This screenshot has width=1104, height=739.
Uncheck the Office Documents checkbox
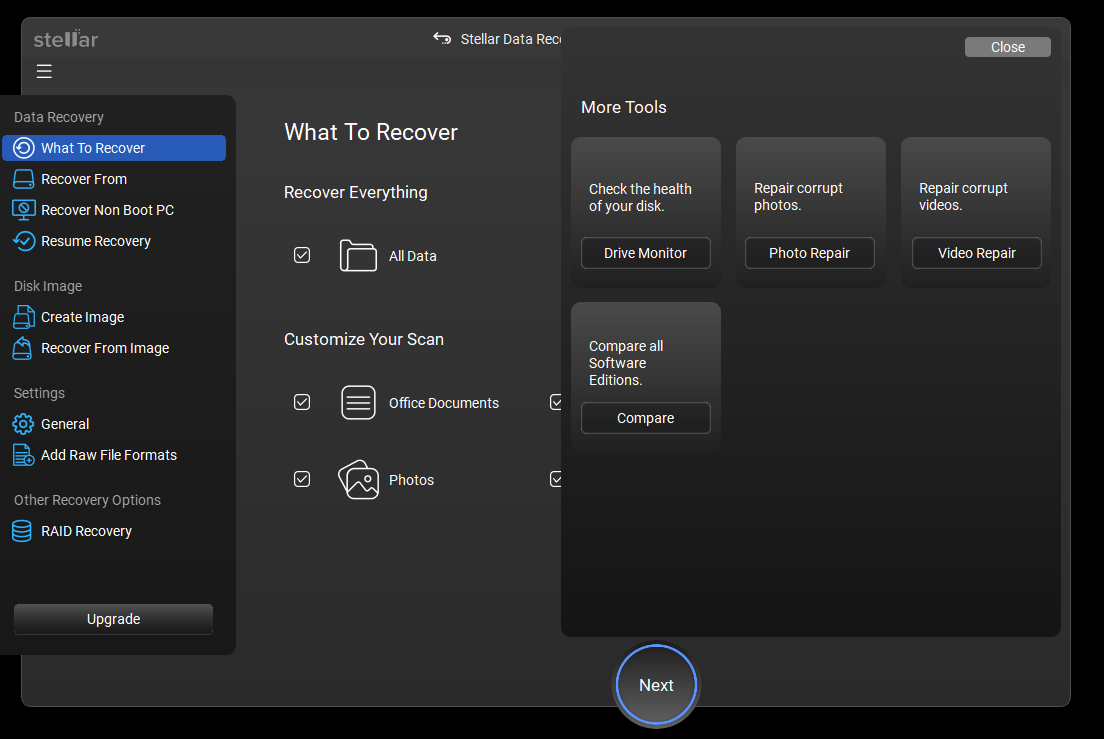[302, 402]
